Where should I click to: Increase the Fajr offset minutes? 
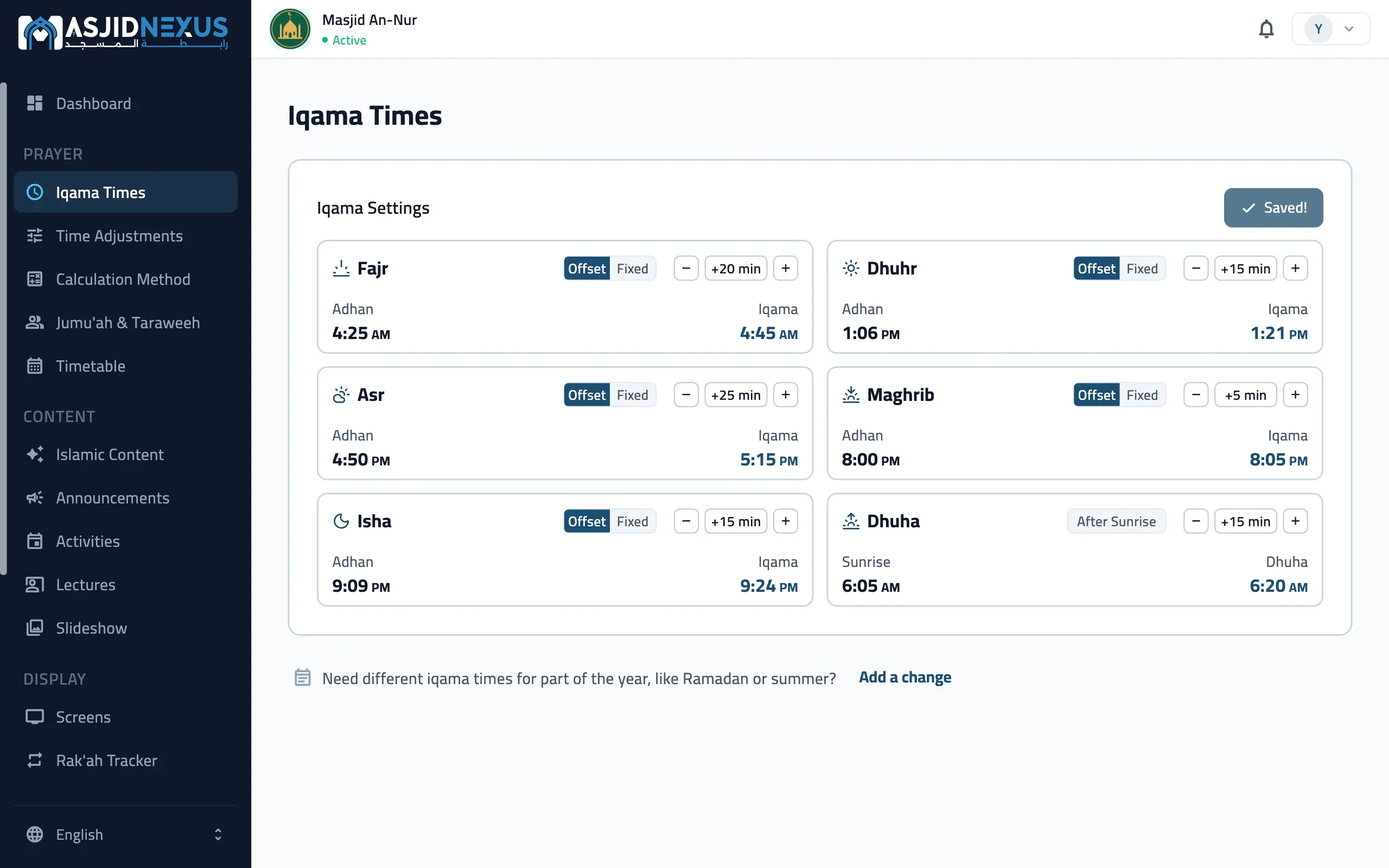point(786,268)
